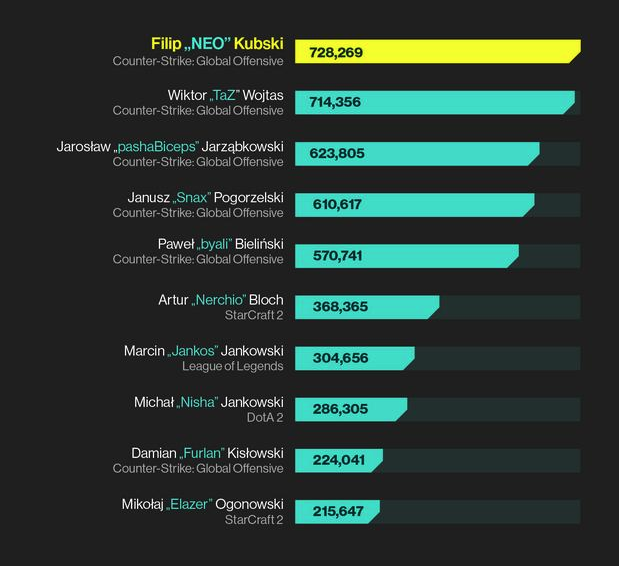The width and height of the screenshot is (619, 566).
Task: Open Janusz Snax Pogorzelski entry
Action: click(x=205, y=198)
